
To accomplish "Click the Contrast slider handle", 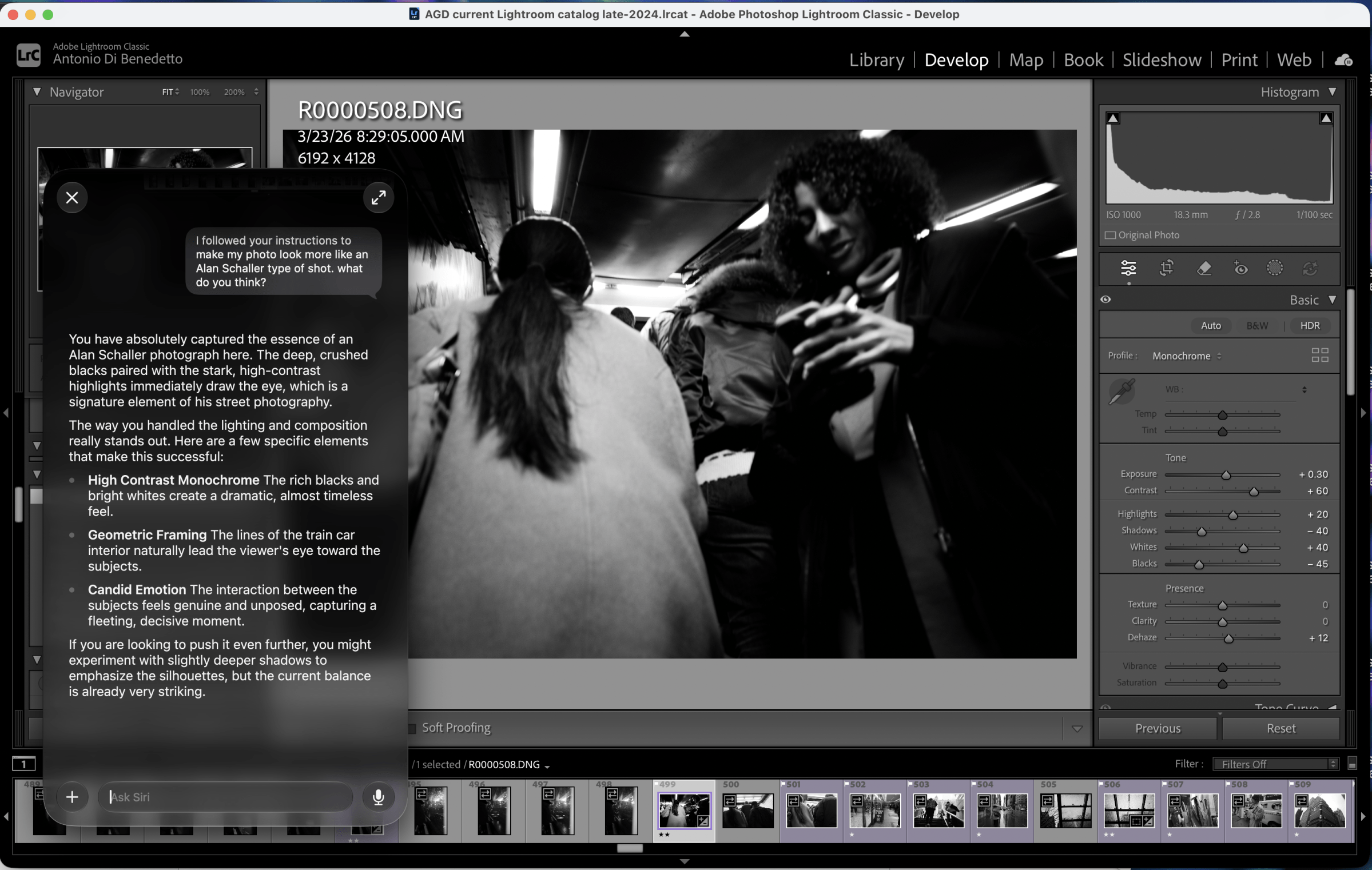I will (1254, 492).
